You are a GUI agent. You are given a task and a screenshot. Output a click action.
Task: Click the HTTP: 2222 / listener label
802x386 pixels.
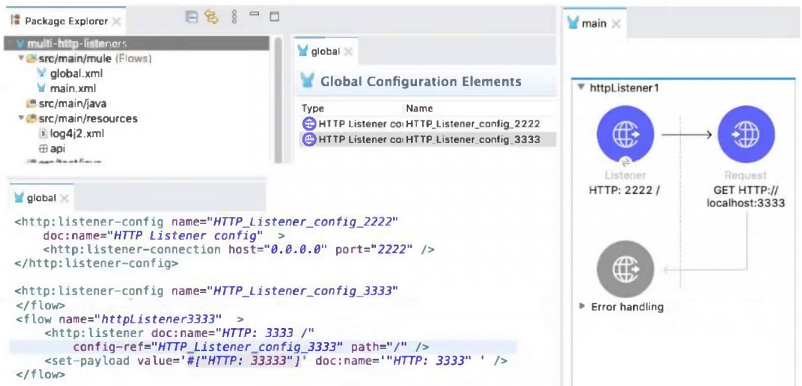(x=624, y=190)
